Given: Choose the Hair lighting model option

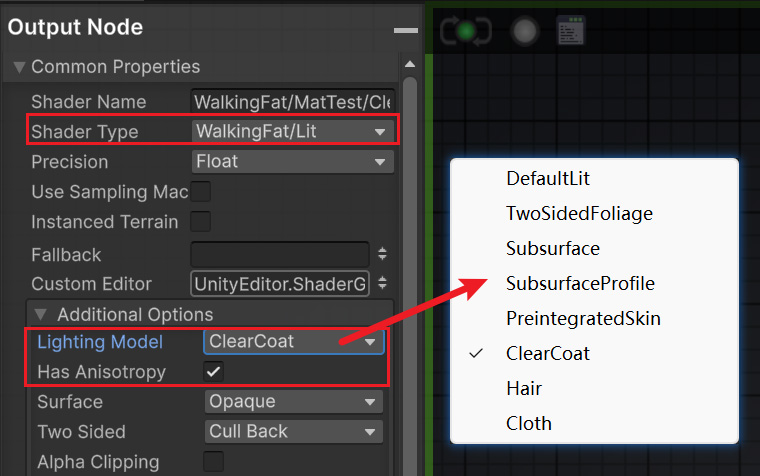Looking at the screenshot, I should click(x=524, y=389).
